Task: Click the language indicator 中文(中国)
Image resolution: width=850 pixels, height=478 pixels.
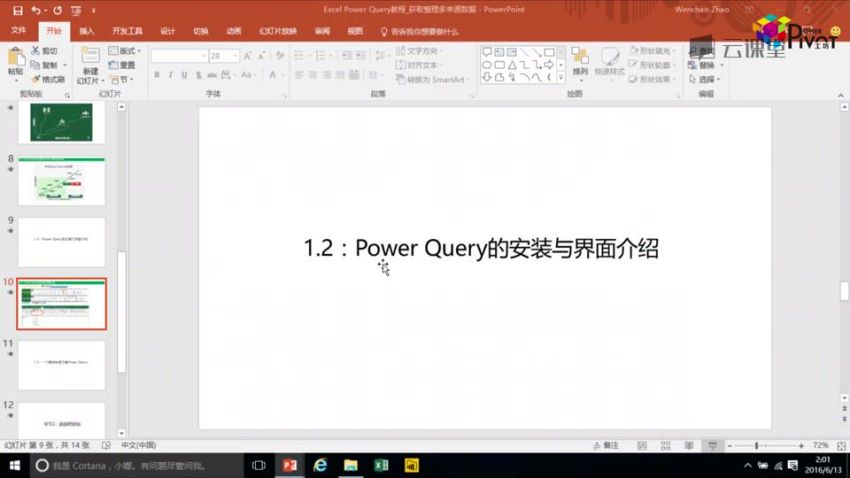Action: (138, 445)
